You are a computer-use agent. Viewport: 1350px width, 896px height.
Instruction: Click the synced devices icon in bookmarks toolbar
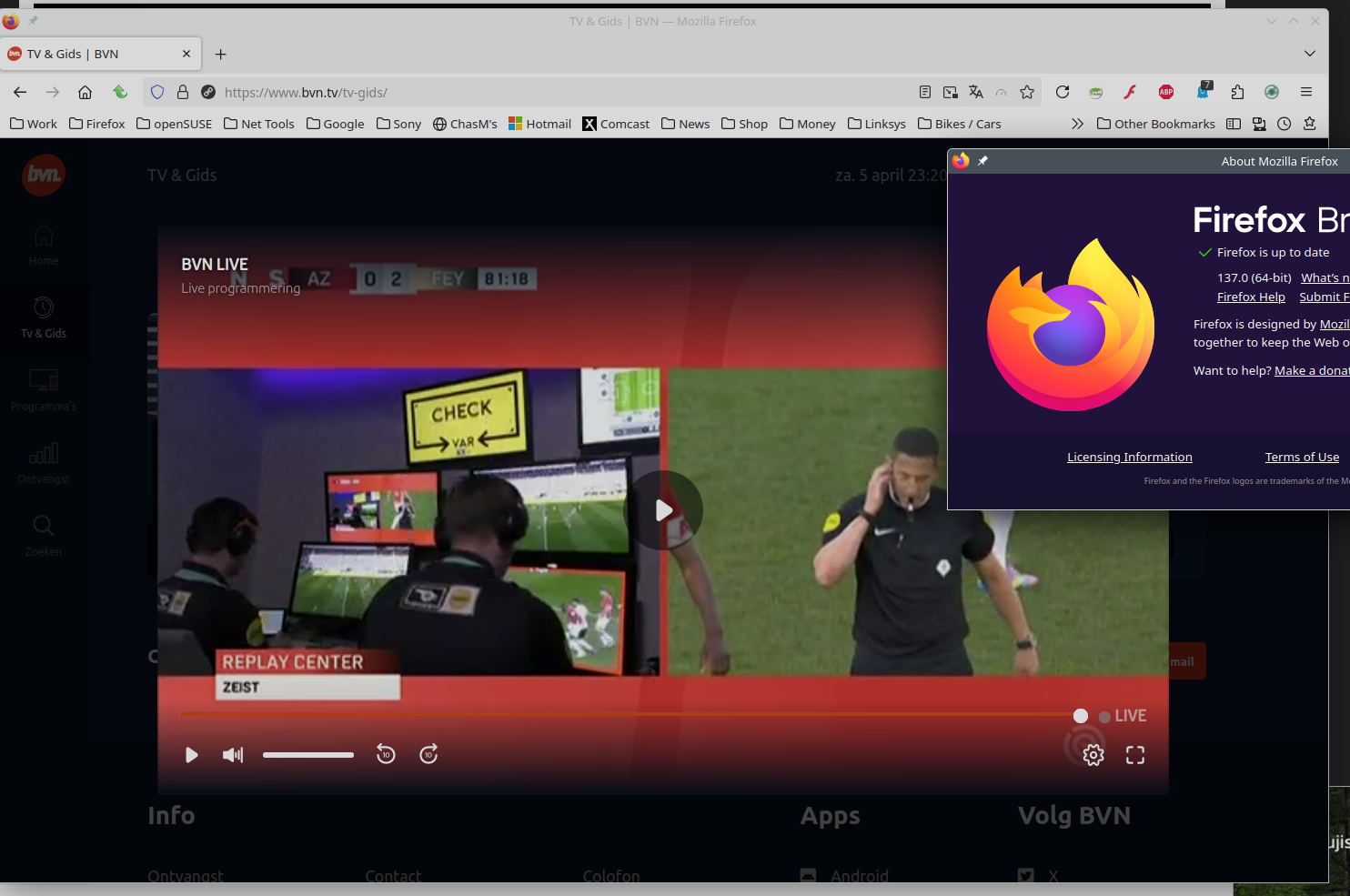1259,124
